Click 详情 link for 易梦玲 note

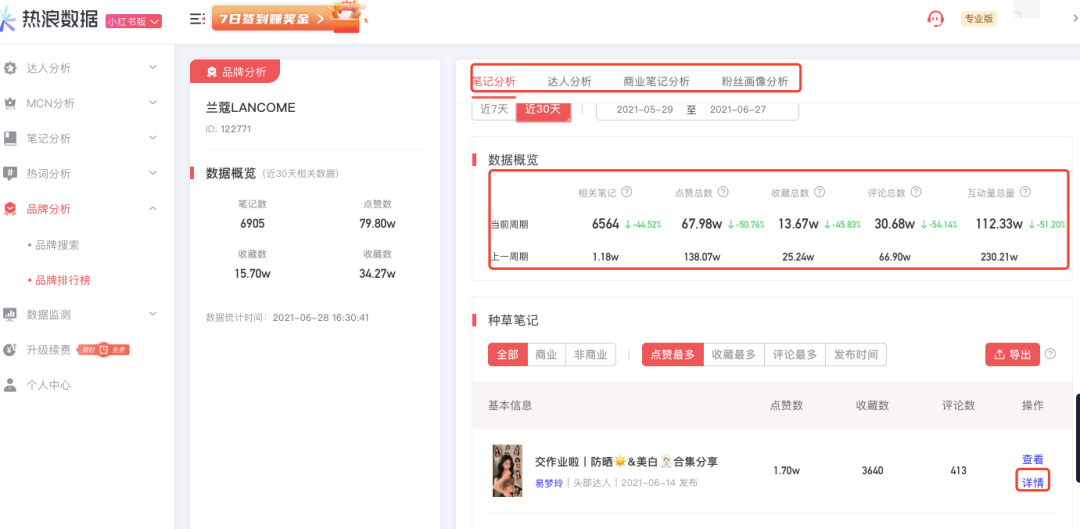[1032, 481]
